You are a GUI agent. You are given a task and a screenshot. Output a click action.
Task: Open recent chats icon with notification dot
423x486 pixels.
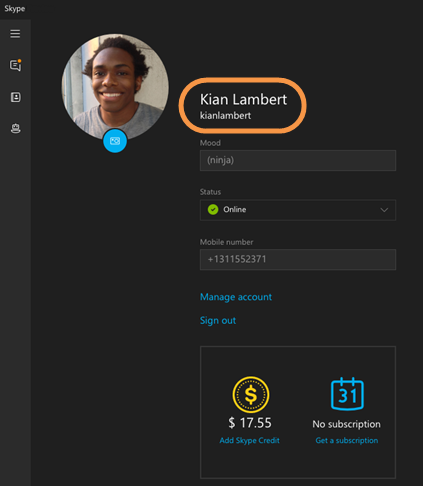click(x=15, y=65)
